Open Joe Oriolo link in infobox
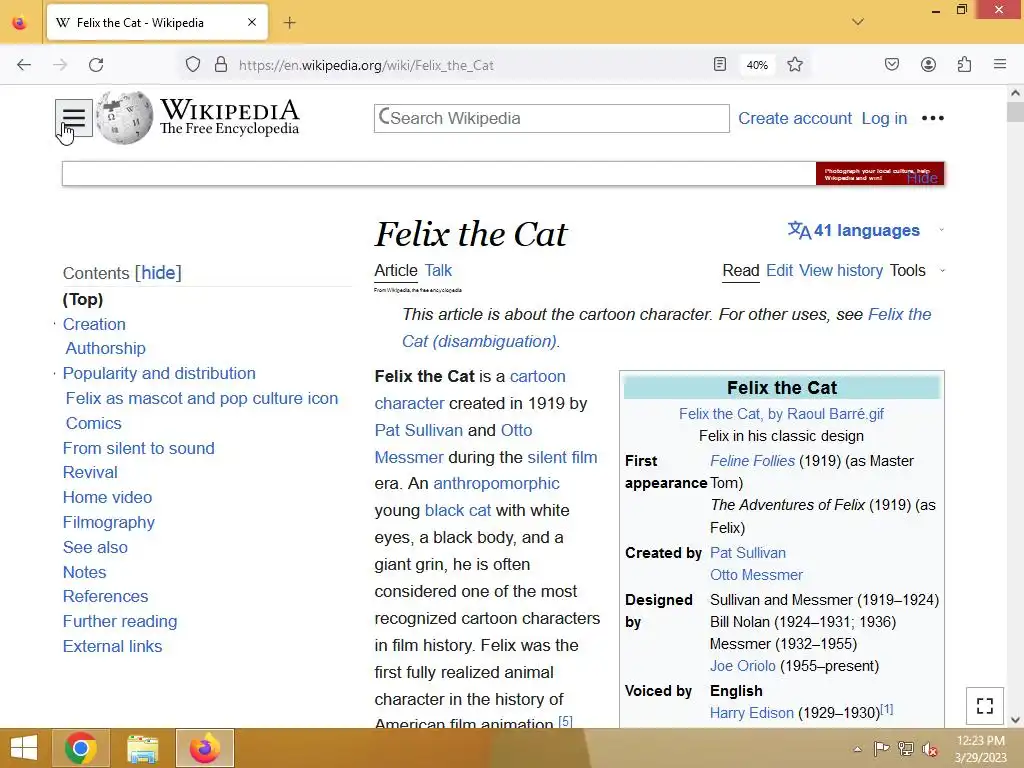Screen dimensions: 1024x768 click(743, 666)
